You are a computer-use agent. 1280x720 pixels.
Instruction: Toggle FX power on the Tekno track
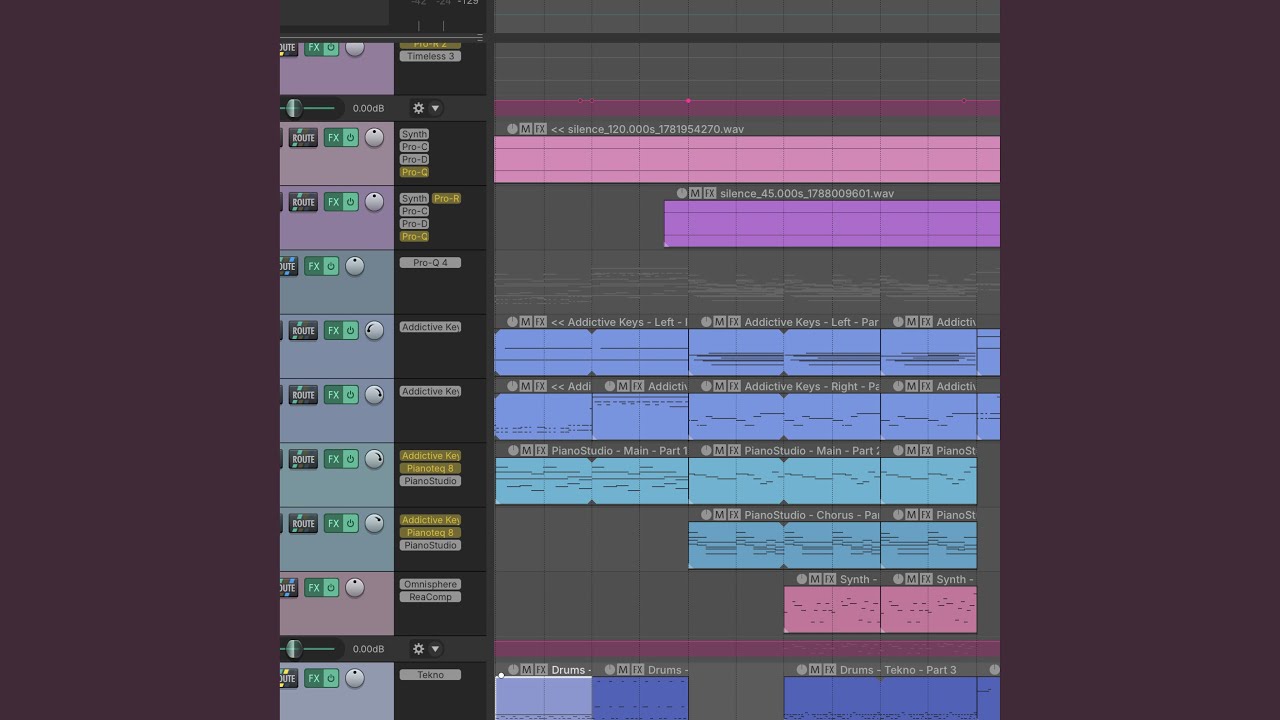(331, 678)
